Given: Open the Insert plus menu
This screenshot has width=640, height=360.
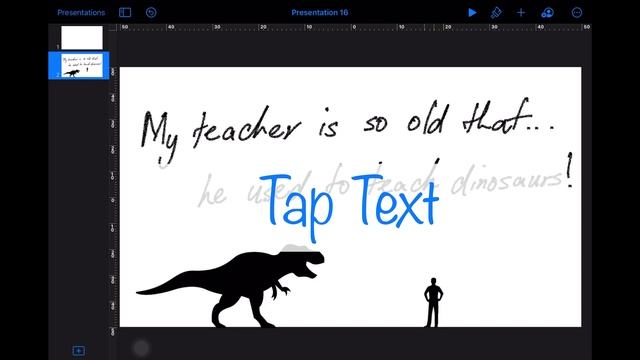Looking at the screenshot, I should tap(521, 13).
